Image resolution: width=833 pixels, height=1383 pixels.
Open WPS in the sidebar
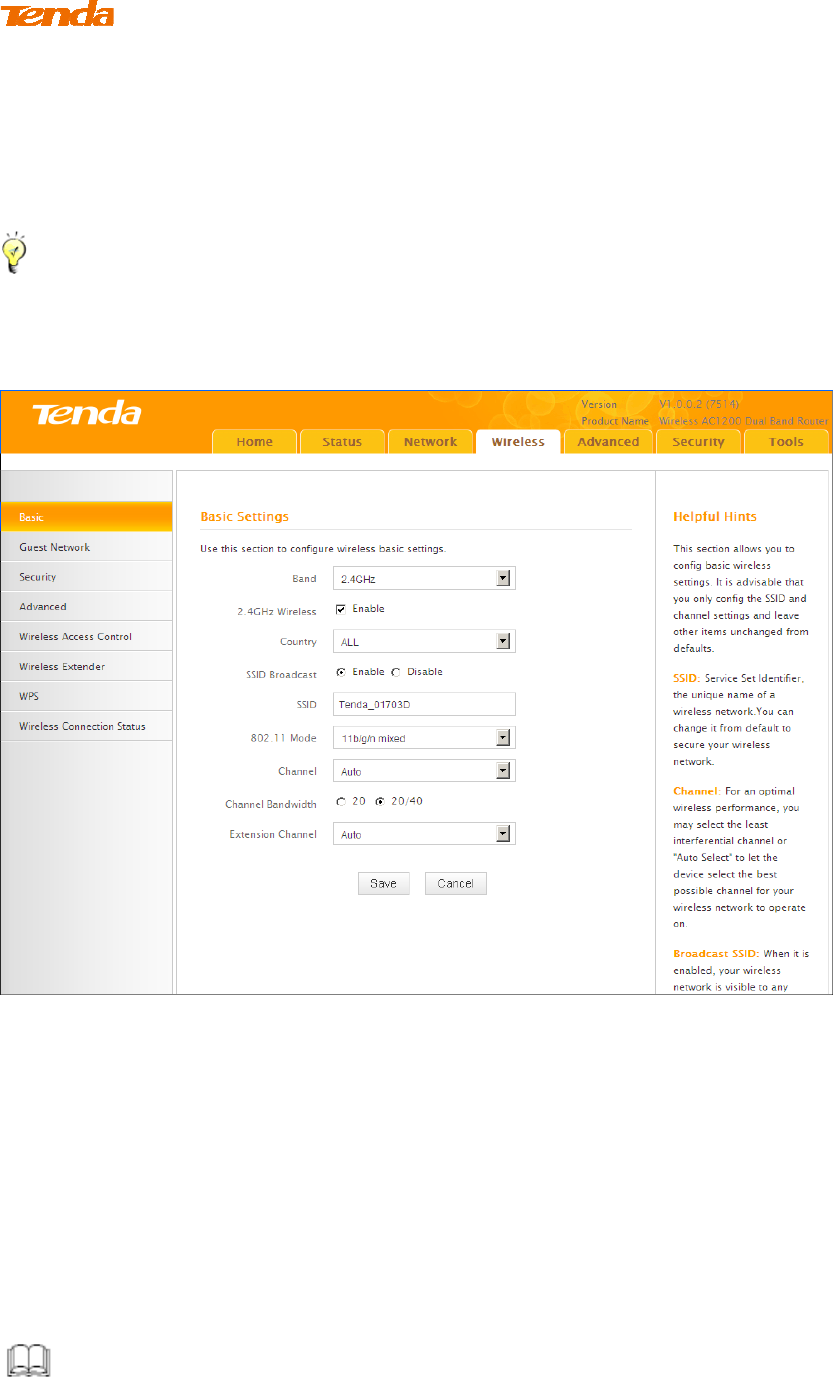coord(86,696)
